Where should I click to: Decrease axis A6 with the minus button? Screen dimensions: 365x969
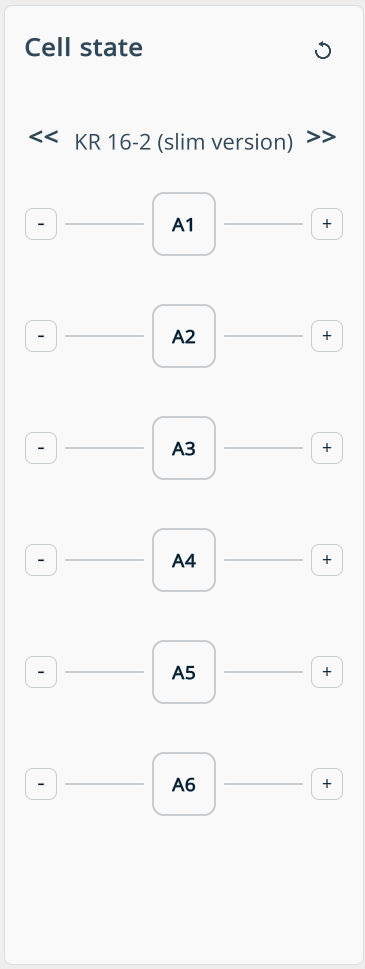tap(41, 784)
